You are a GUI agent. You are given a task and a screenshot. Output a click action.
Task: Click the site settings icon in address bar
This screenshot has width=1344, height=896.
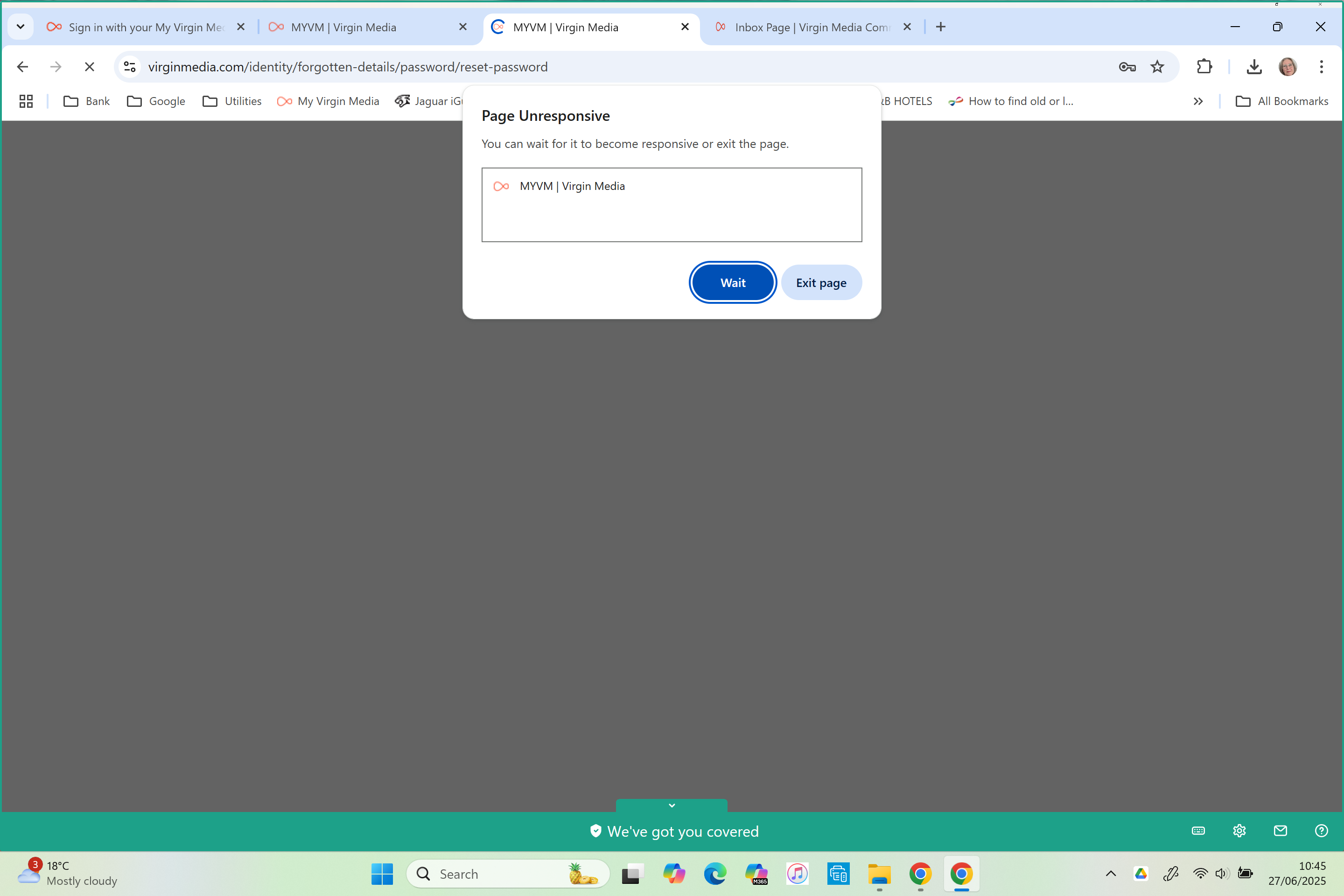(x=129, y=66)
